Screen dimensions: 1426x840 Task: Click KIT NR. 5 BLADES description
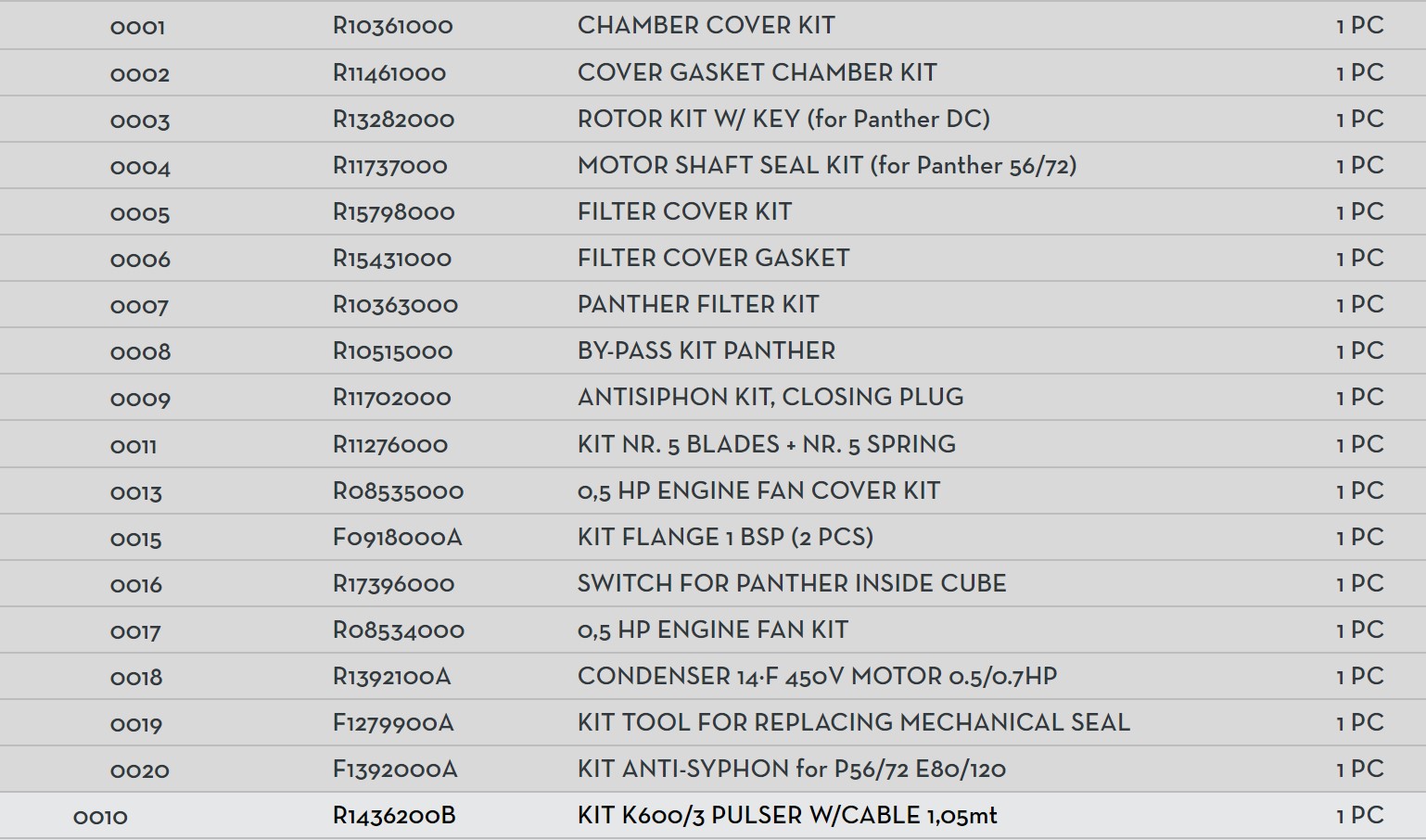[766, 444]
